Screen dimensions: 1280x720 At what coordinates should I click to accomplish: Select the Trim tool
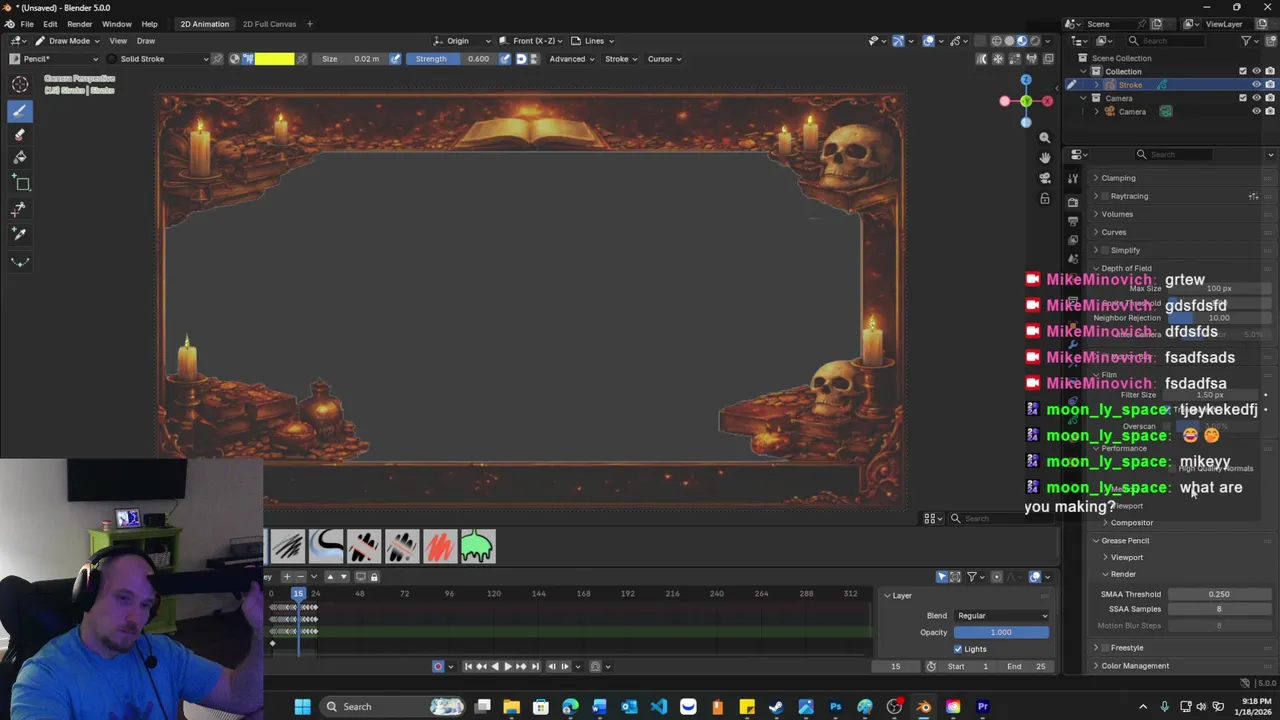[x=20, y=209]
